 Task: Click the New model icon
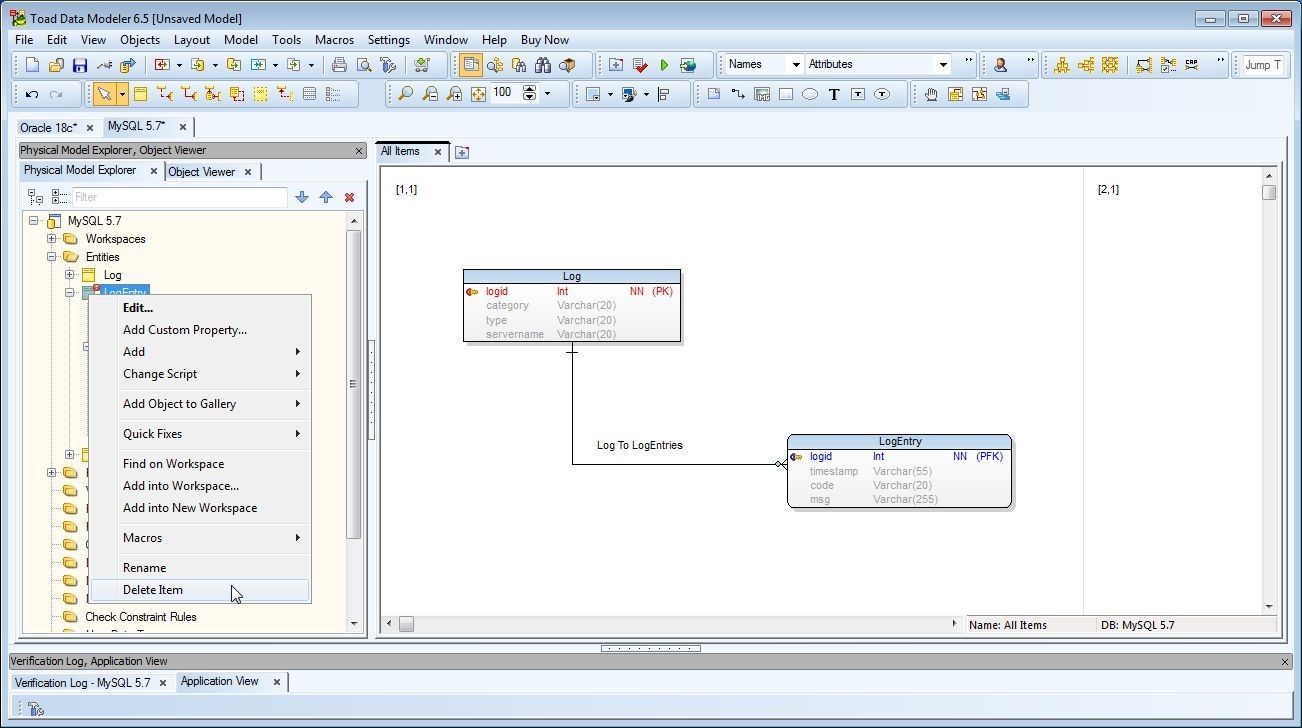click(x=32, y=65)
